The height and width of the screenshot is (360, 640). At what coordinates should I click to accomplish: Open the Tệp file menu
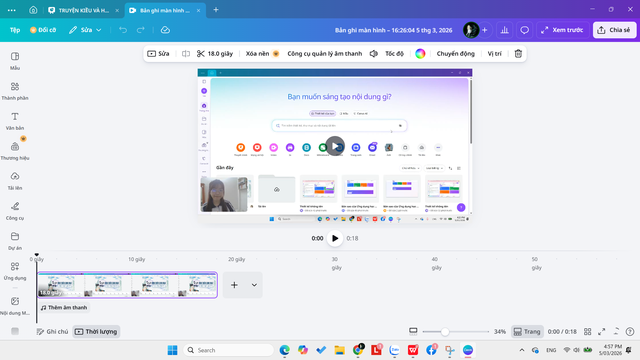(x=15, y=30)
